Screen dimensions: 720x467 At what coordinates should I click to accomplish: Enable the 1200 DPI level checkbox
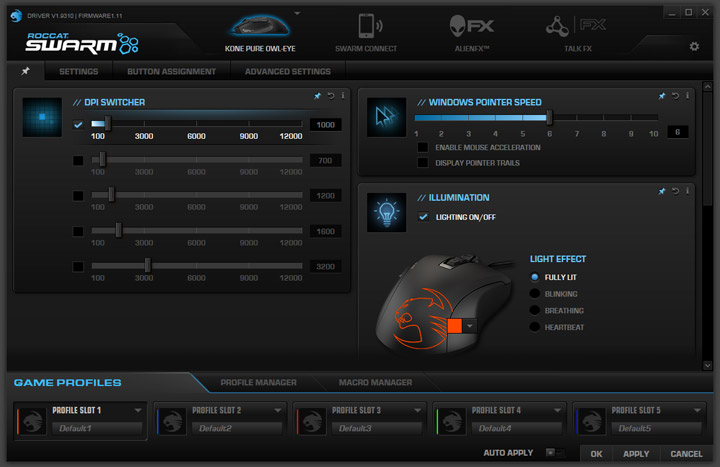[78, 196]
